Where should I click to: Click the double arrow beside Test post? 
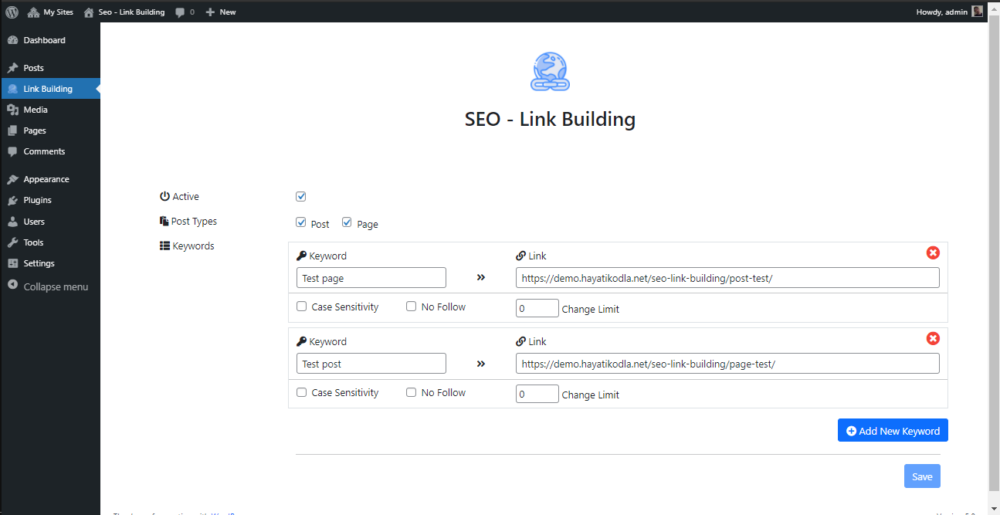tap(481, 363)
